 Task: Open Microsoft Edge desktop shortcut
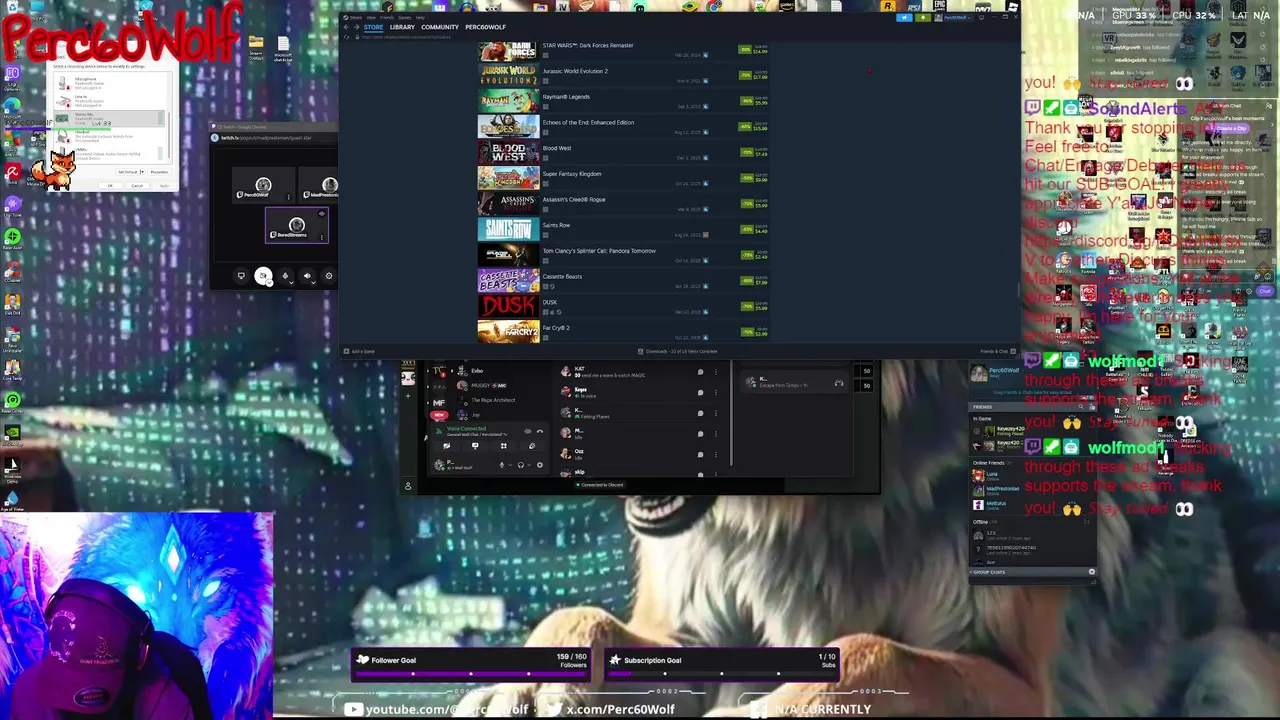pyautogui.click(x=12, y=108)
